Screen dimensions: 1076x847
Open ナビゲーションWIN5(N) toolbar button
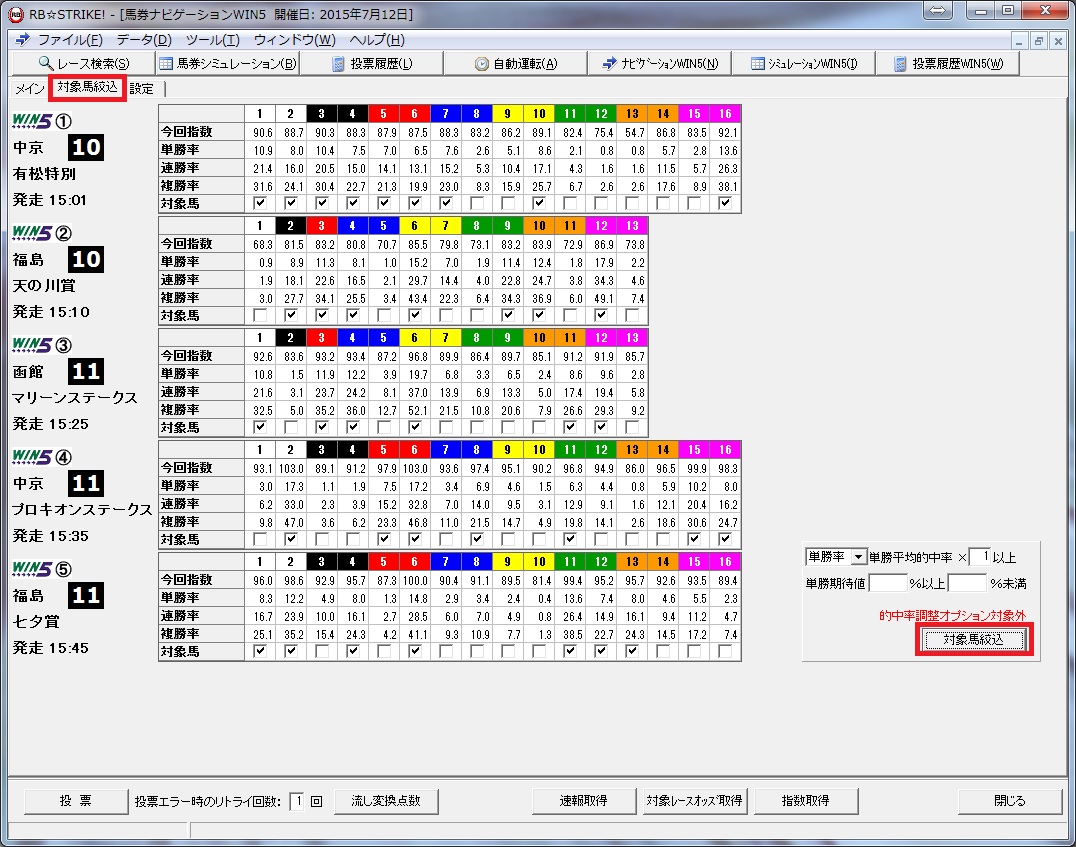pos(659,63)
